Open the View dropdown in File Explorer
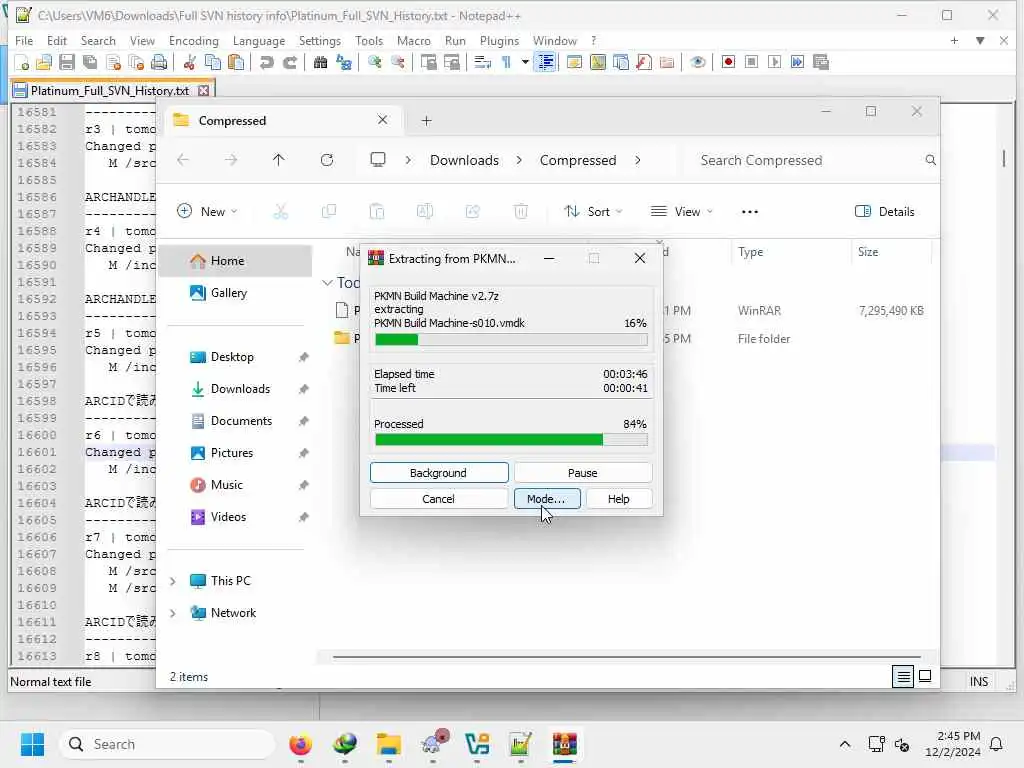 pos(682,212)
